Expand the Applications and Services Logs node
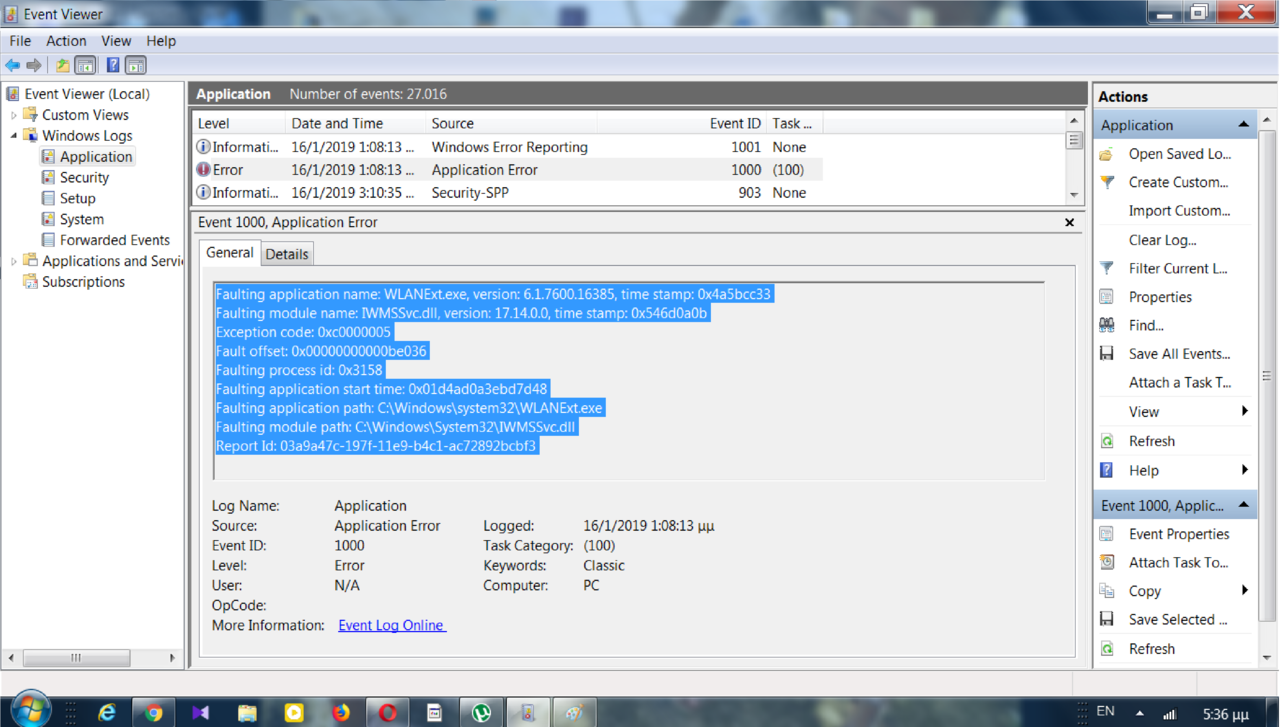The width and height of the screenshot is (1280, 727). pos(14,261)
